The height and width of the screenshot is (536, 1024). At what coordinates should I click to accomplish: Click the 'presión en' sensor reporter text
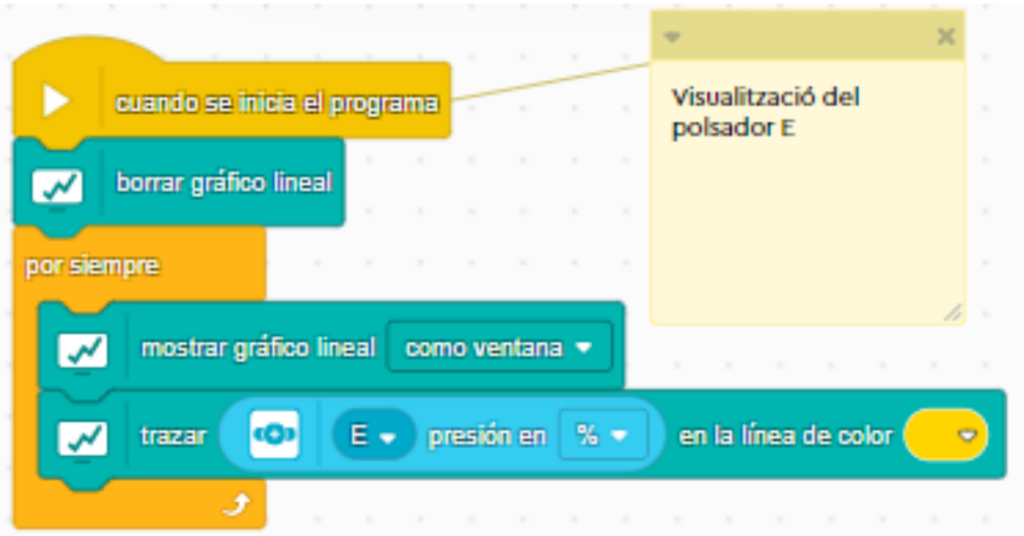[x=487, y=436]
